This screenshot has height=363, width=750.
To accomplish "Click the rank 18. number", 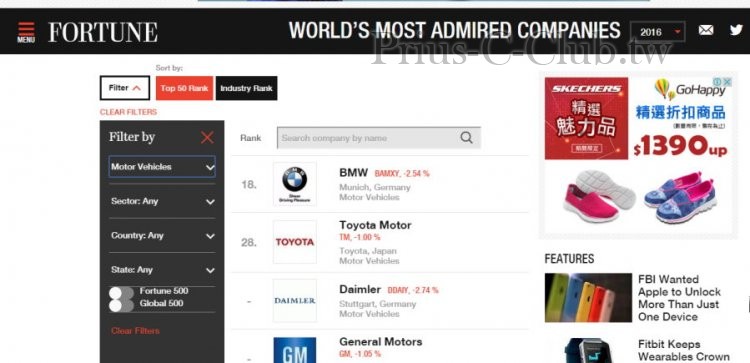I will 249,185.
